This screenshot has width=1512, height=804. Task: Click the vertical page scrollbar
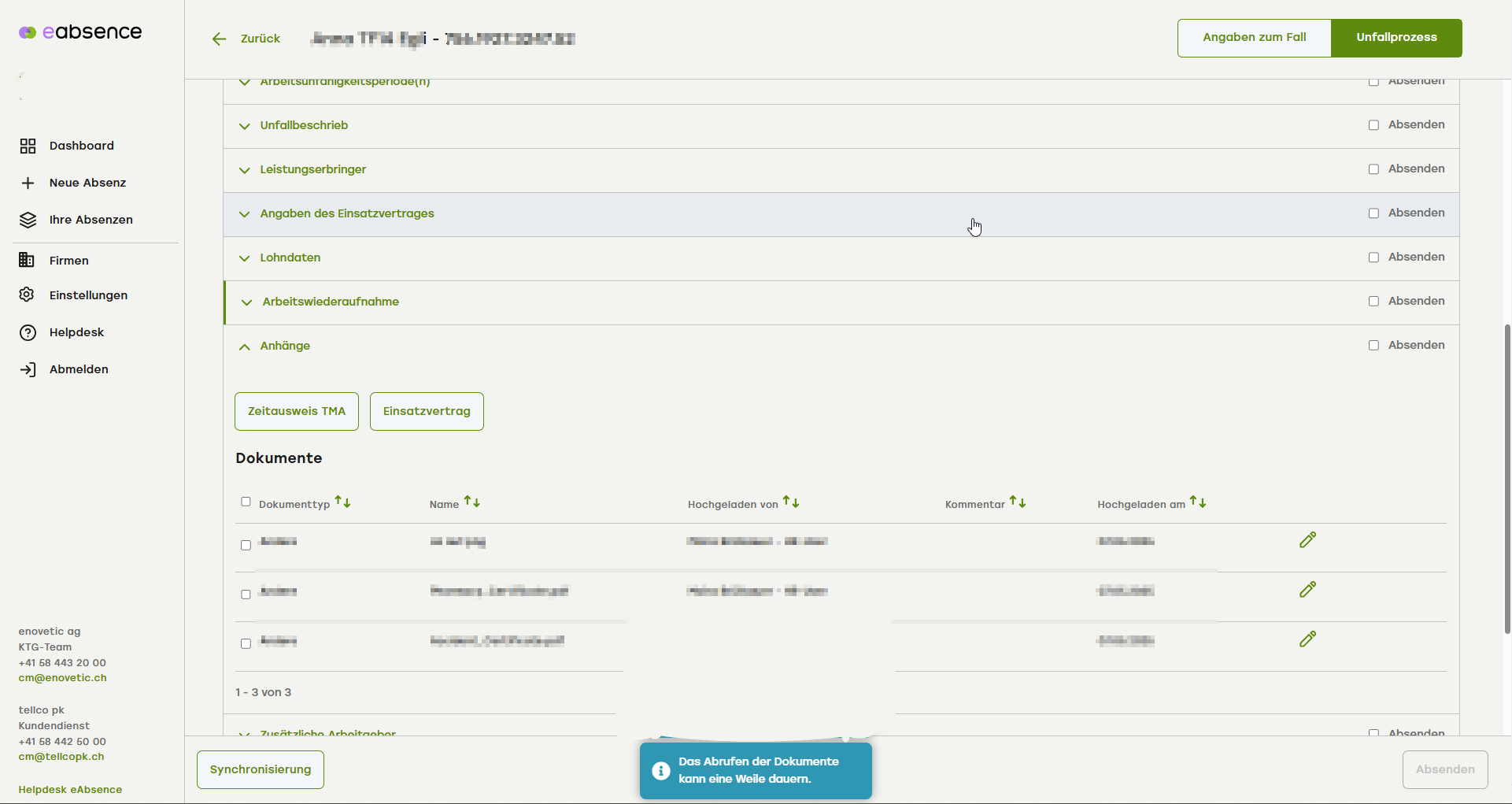tap(1506, 477)
